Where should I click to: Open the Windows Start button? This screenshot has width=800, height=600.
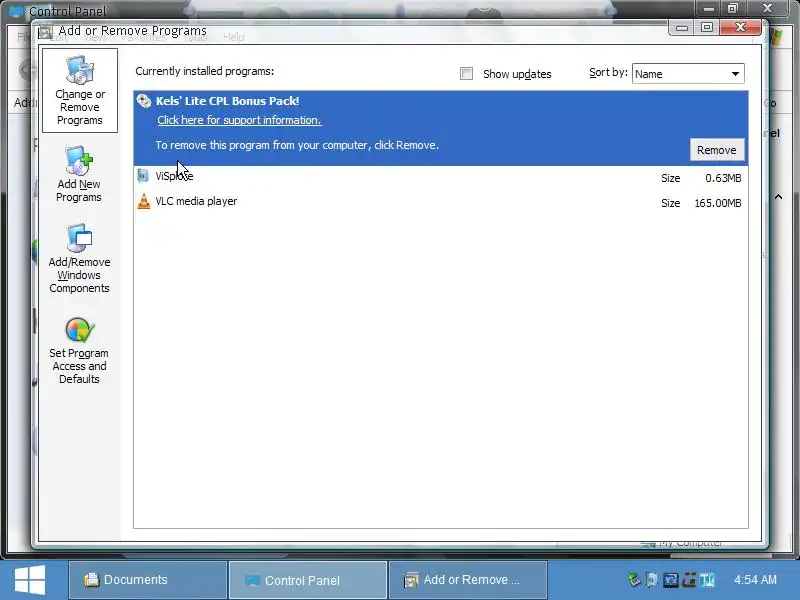(30, 580)
